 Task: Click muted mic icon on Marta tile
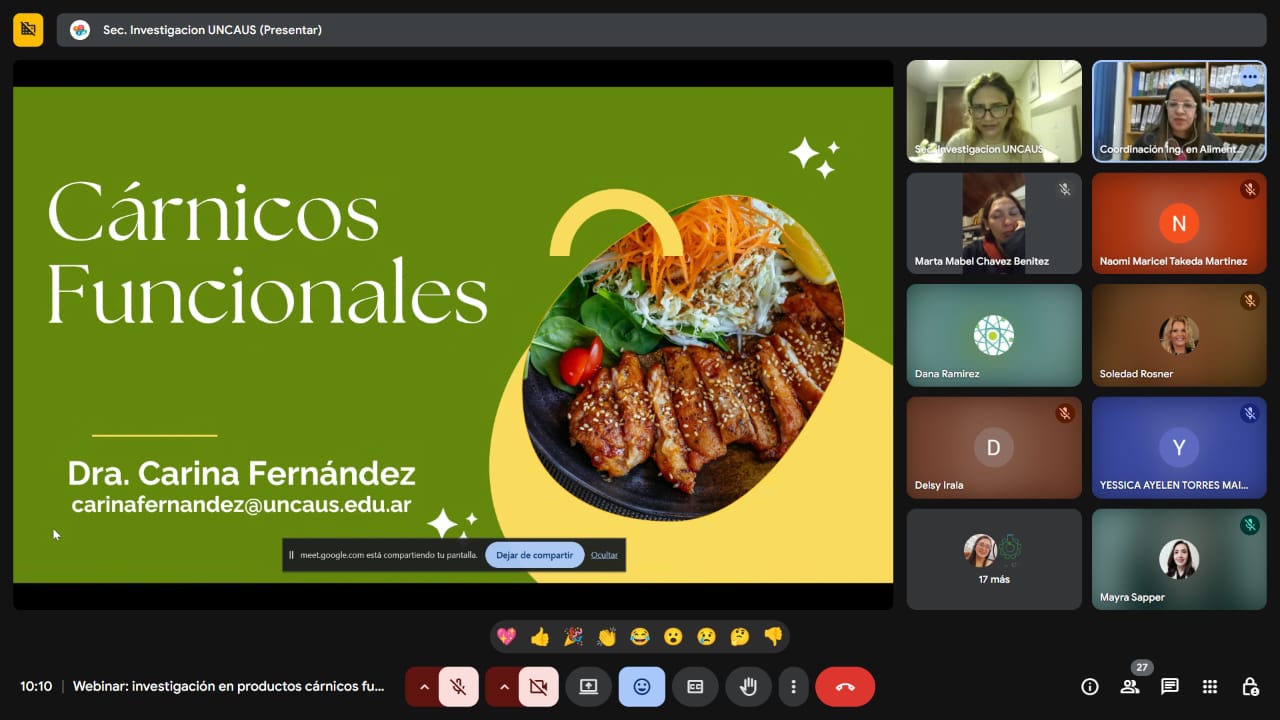tap(1064, 189)
